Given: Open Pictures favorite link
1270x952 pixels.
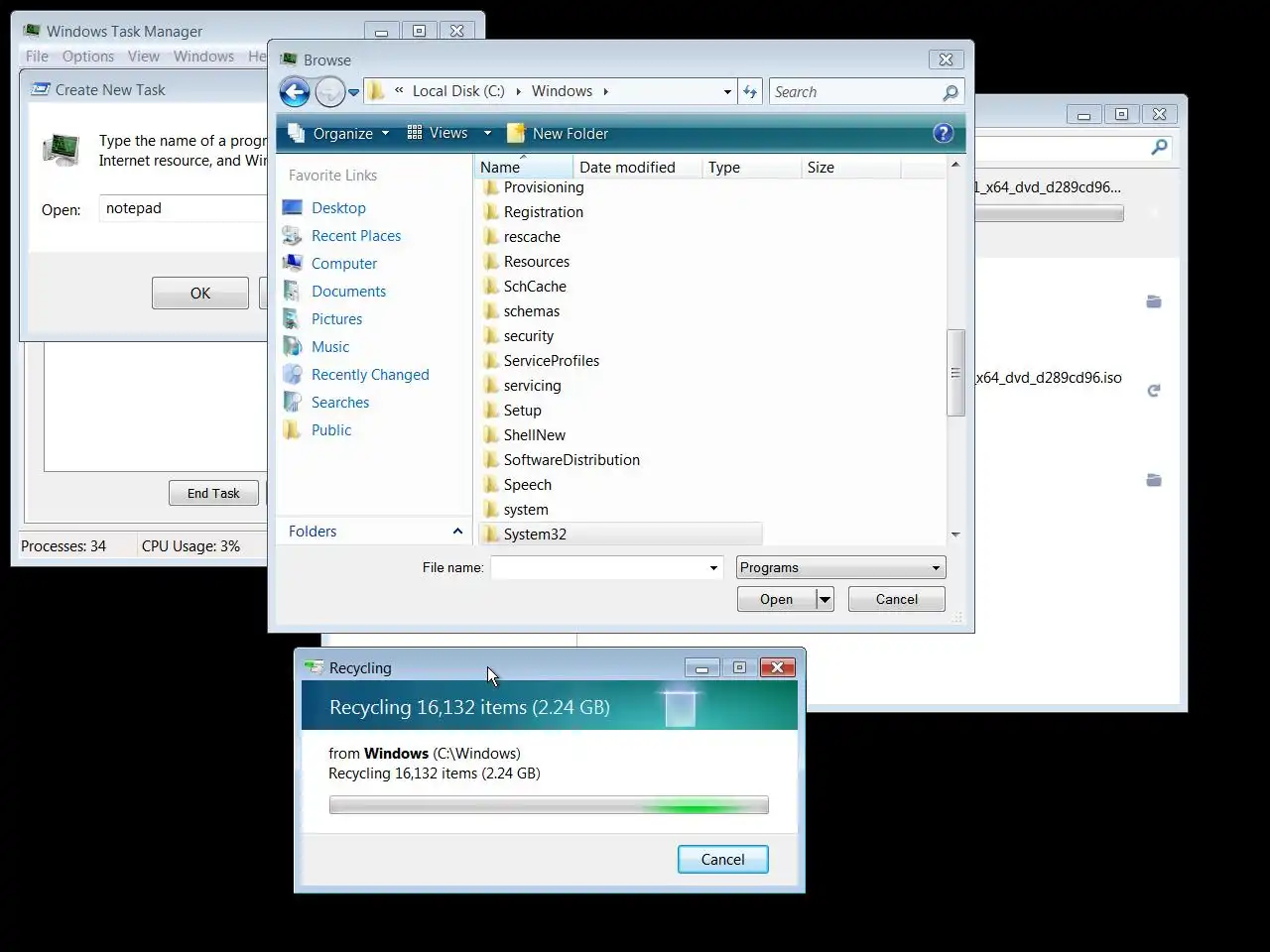Looking at the screenshot, I should pyautogui.click(x=336, y=319).
